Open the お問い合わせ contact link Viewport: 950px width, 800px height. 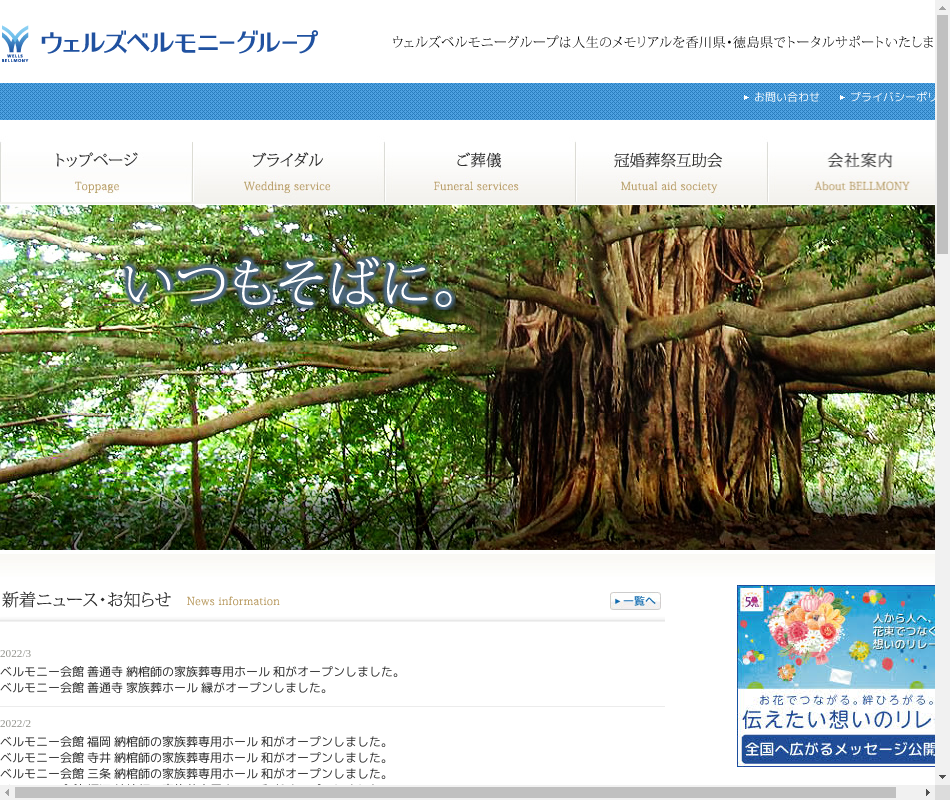point(786,97)
